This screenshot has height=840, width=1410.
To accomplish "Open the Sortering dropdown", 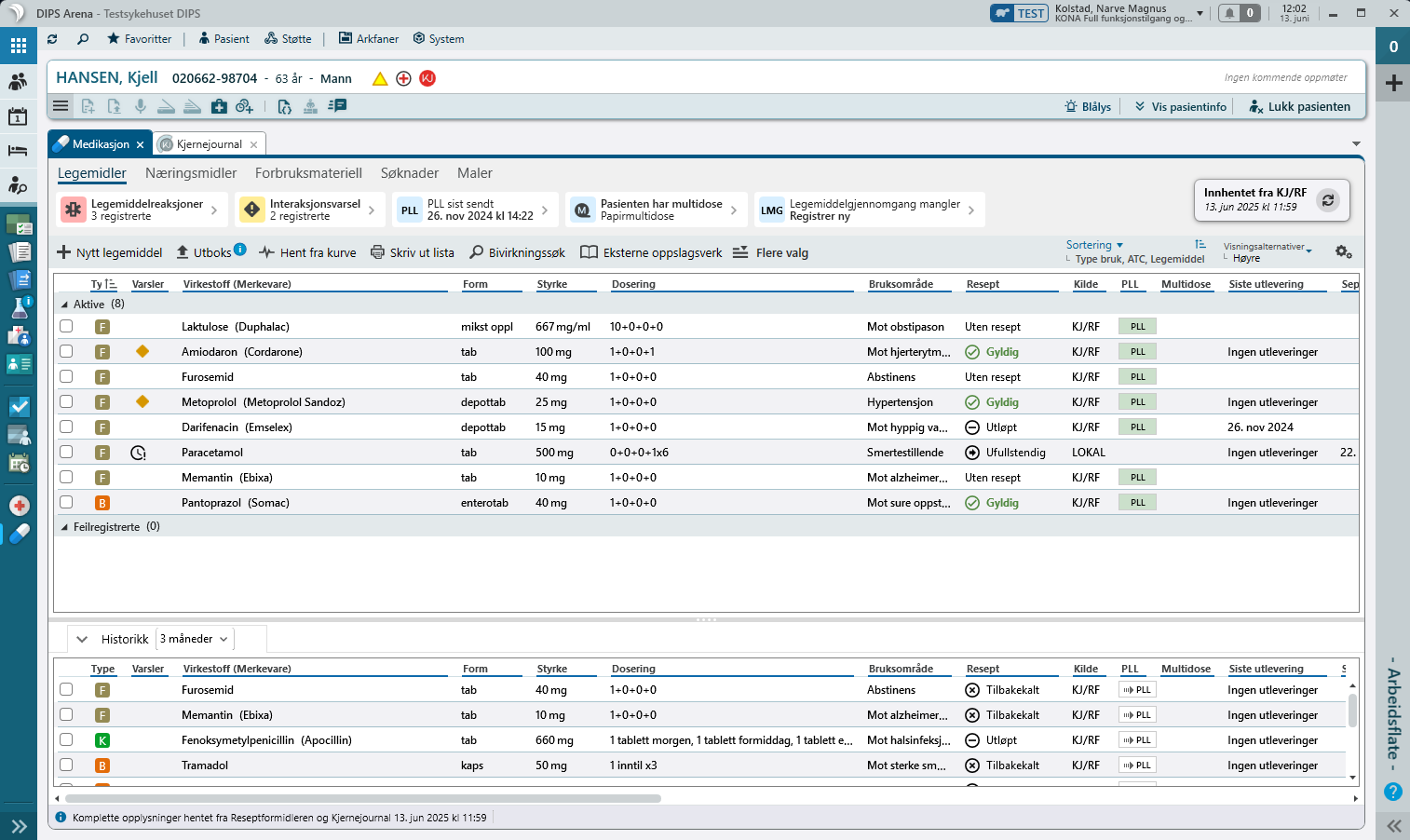I will tap(1094, 245).
